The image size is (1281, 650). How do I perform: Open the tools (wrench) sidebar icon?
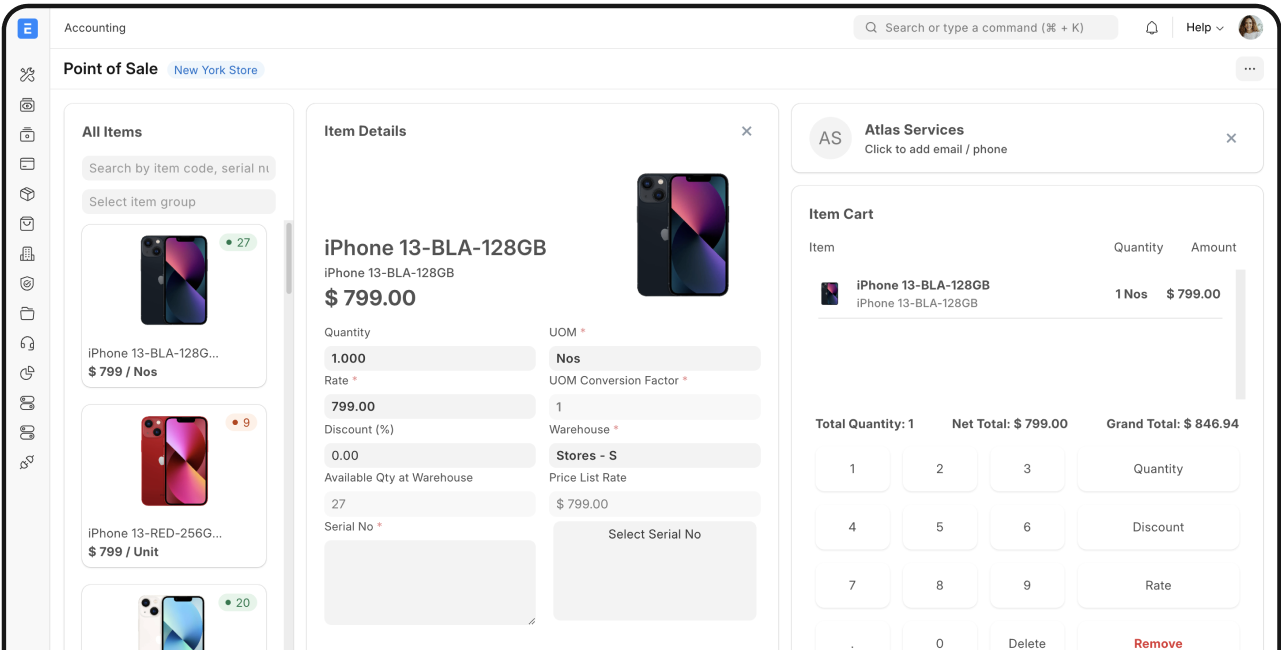(x=27, y=75)
